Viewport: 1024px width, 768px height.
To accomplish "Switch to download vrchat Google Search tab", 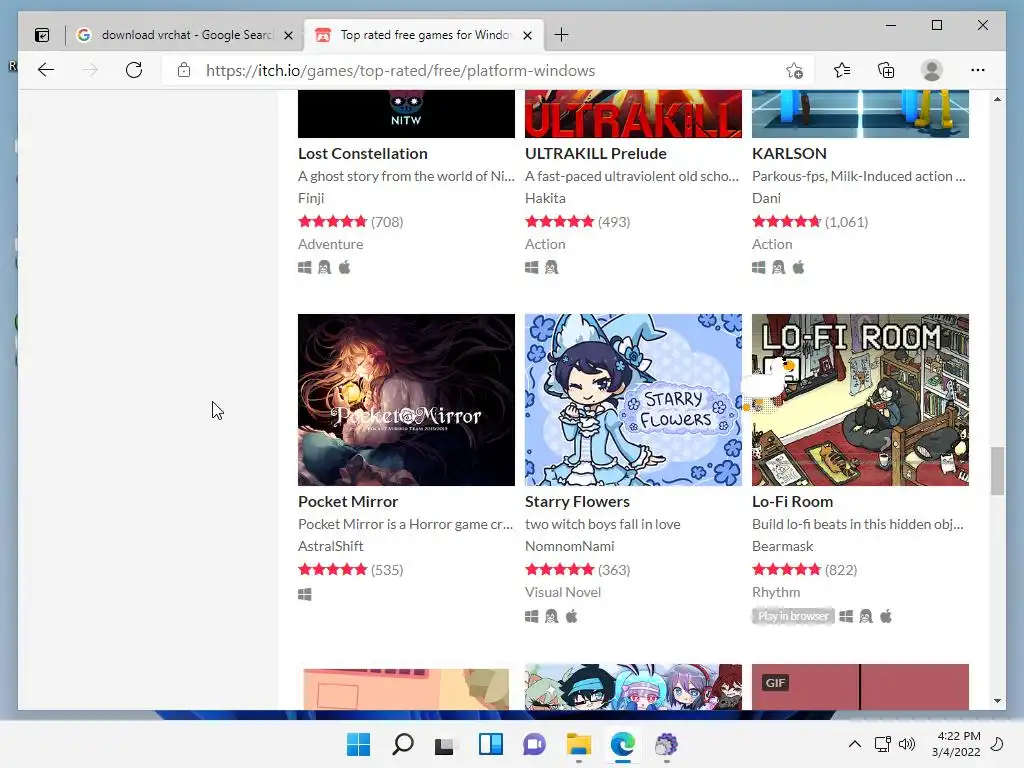I will coord(186,35).
